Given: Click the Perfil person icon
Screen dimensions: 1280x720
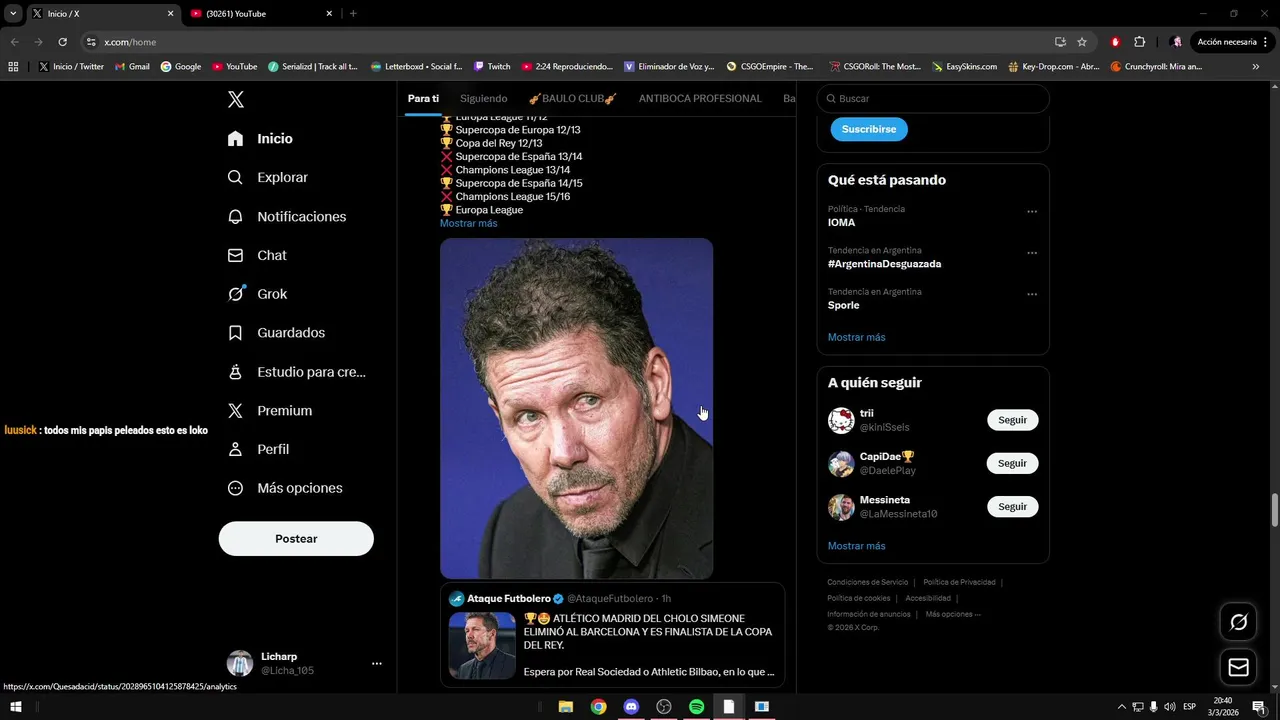Looking at the screenshot, I should tap(235, 449).
